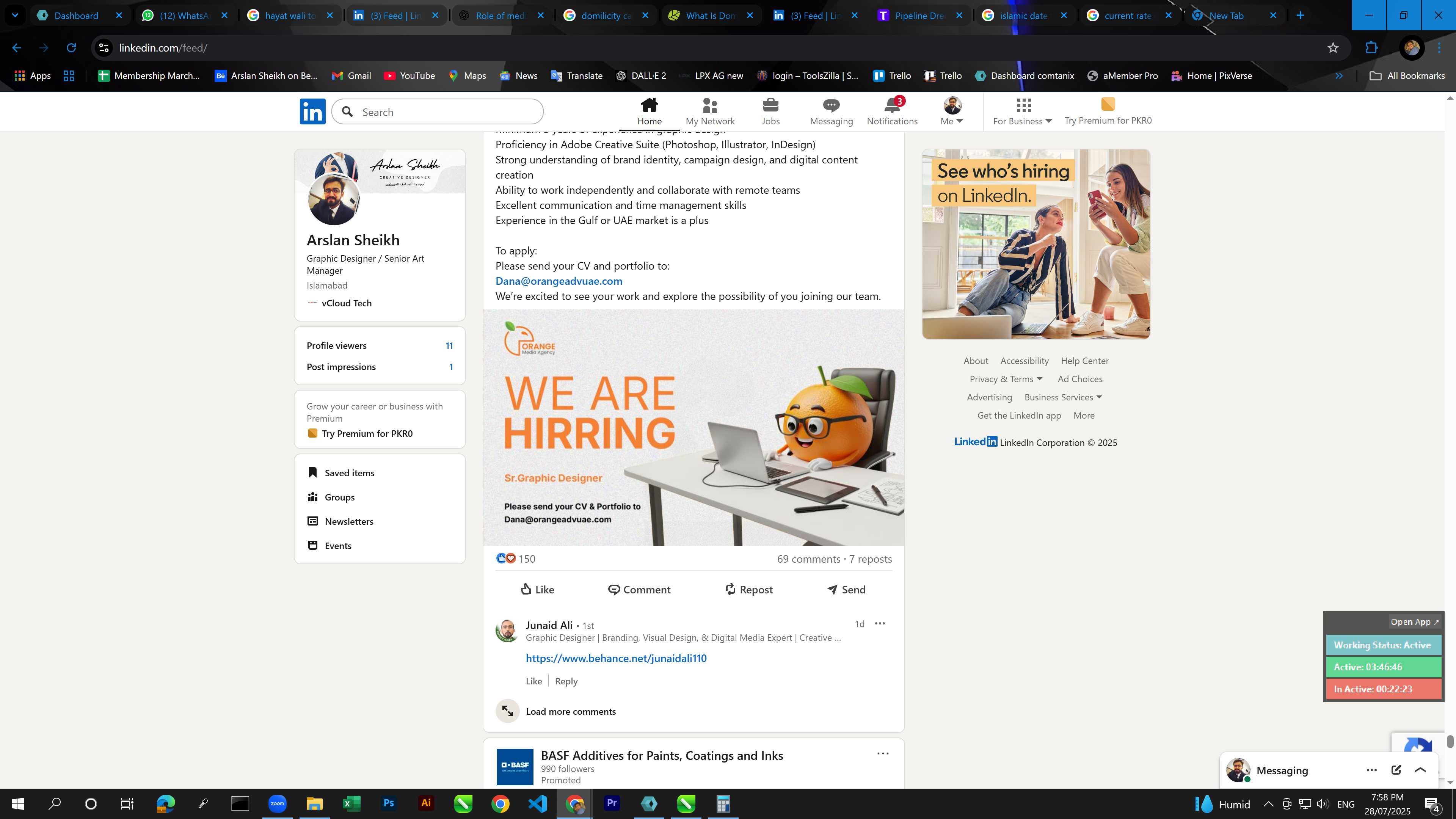Screen dimensions: 1456x819
Task: Open the Jobs briefcase icon
Action: tap(770, 111)
